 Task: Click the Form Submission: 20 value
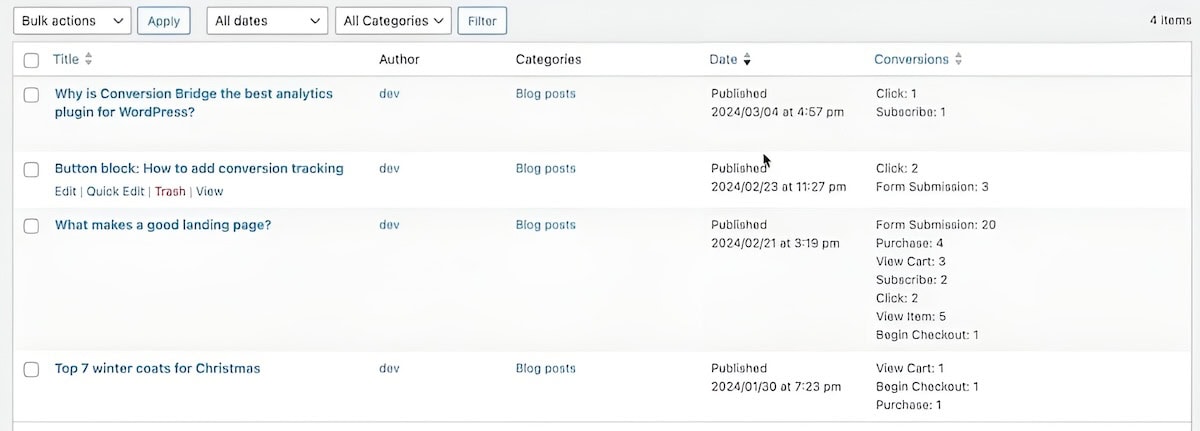point(935,225)
